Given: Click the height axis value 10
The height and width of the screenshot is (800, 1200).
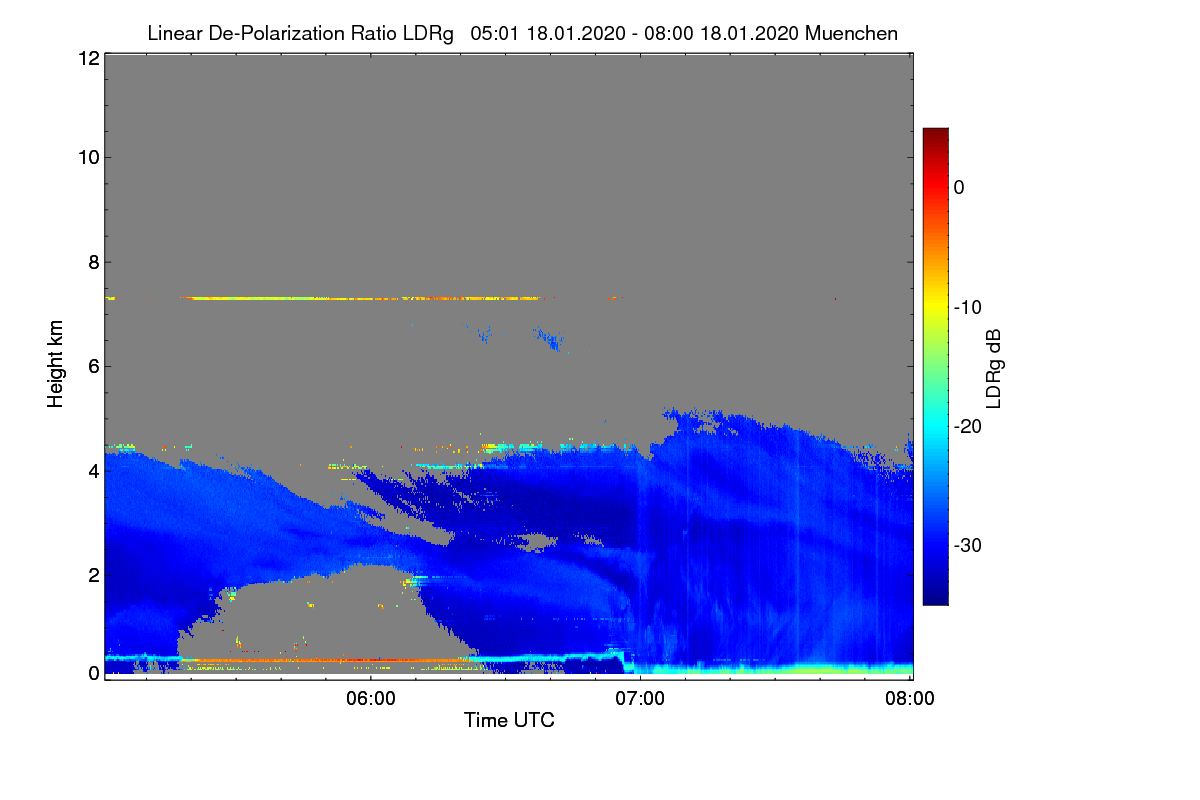Looking at the screenshot, I should click(87, 157).
